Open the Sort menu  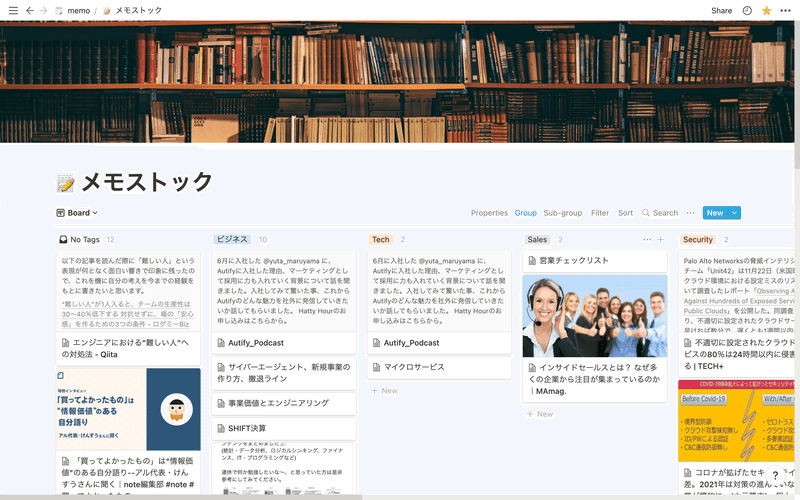[626, 213]
